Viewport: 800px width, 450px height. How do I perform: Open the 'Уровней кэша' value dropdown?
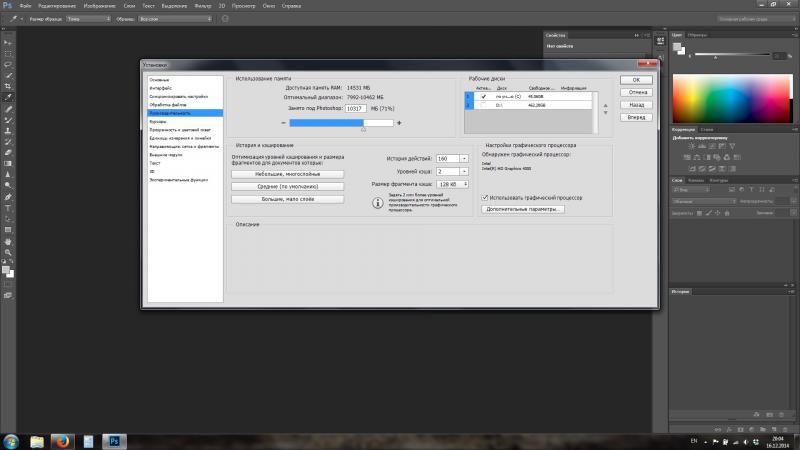click(464, 171)
